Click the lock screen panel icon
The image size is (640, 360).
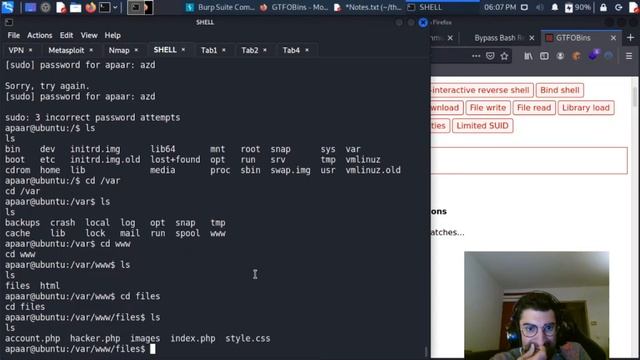(603, 7)
